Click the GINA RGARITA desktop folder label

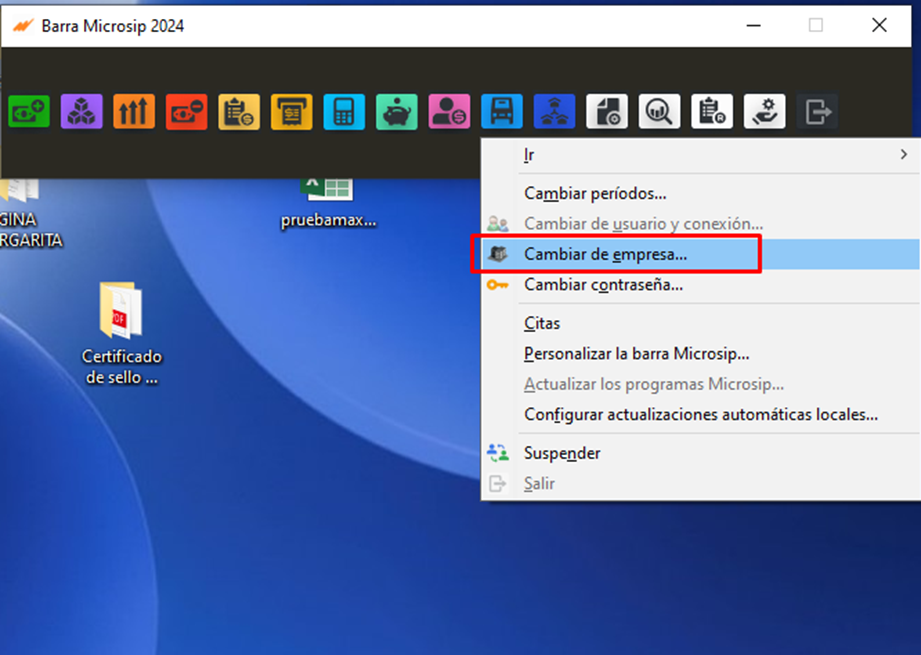click(x=29, y=230)
